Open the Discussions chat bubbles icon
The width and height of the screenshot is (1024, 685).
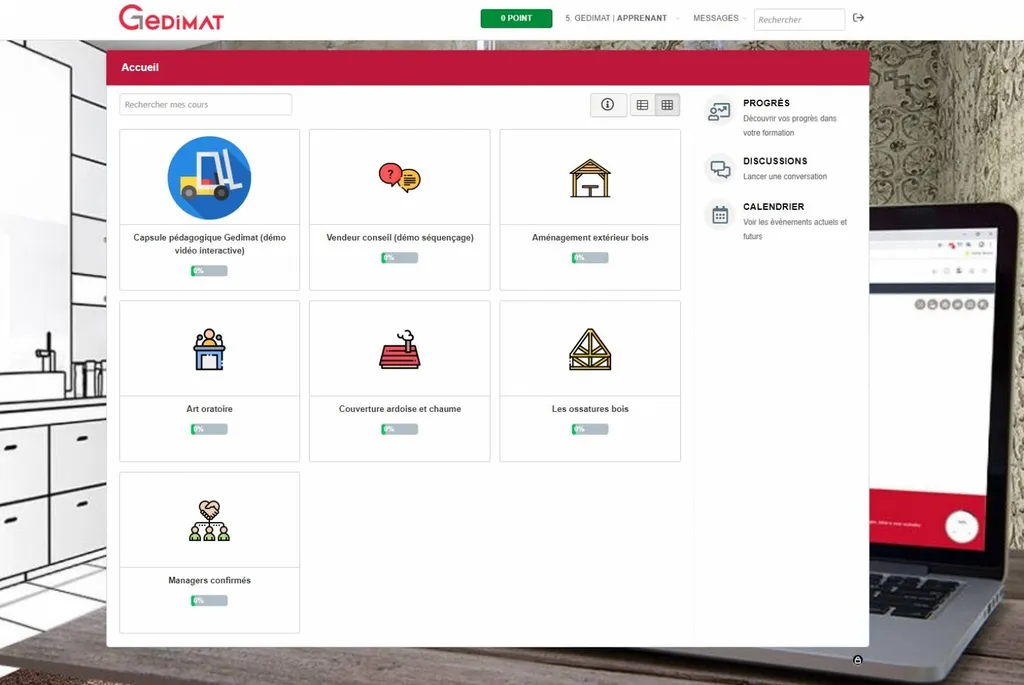[x=720, y=169]
